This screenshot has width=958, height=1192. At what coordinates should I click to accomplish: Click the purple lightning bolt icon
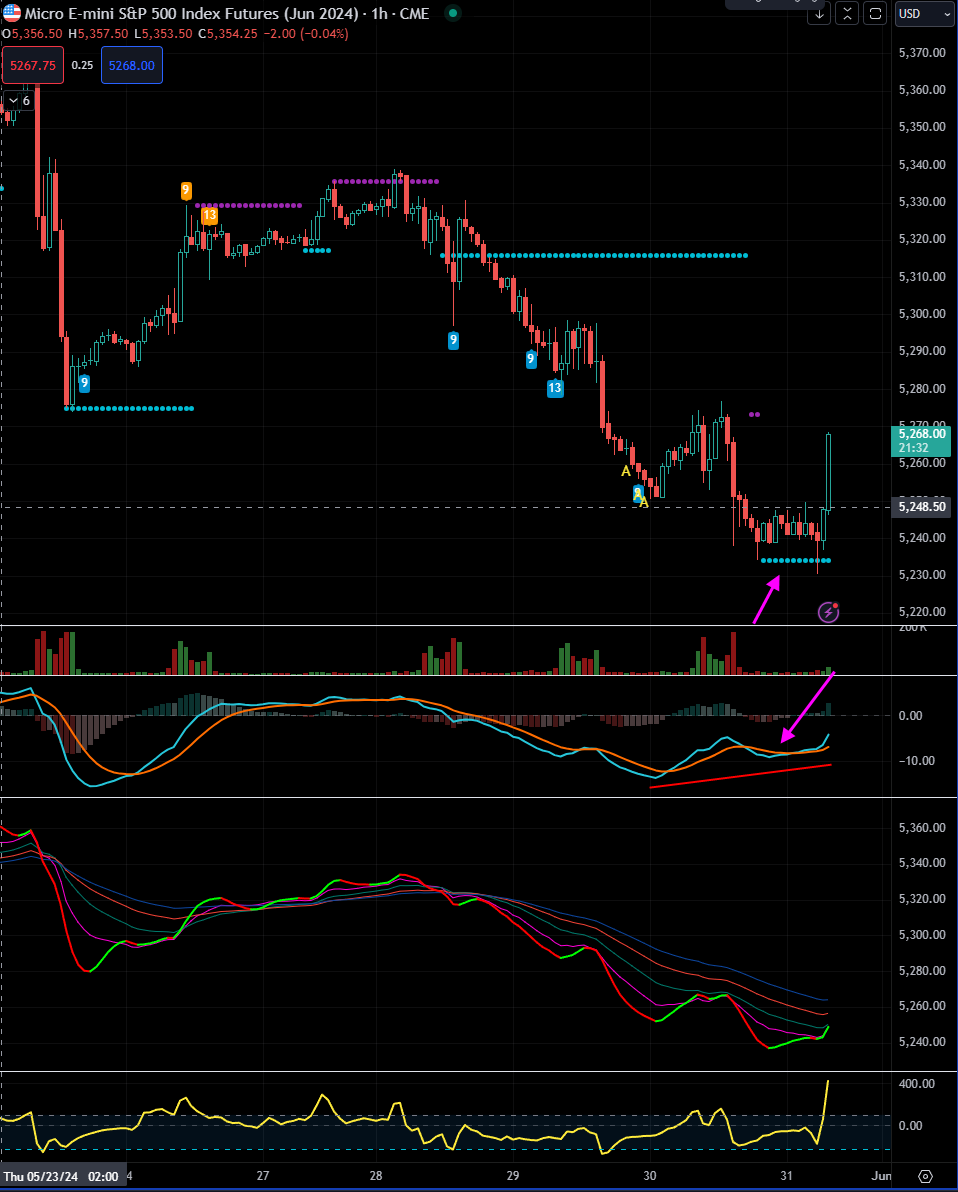coord(828,612)
